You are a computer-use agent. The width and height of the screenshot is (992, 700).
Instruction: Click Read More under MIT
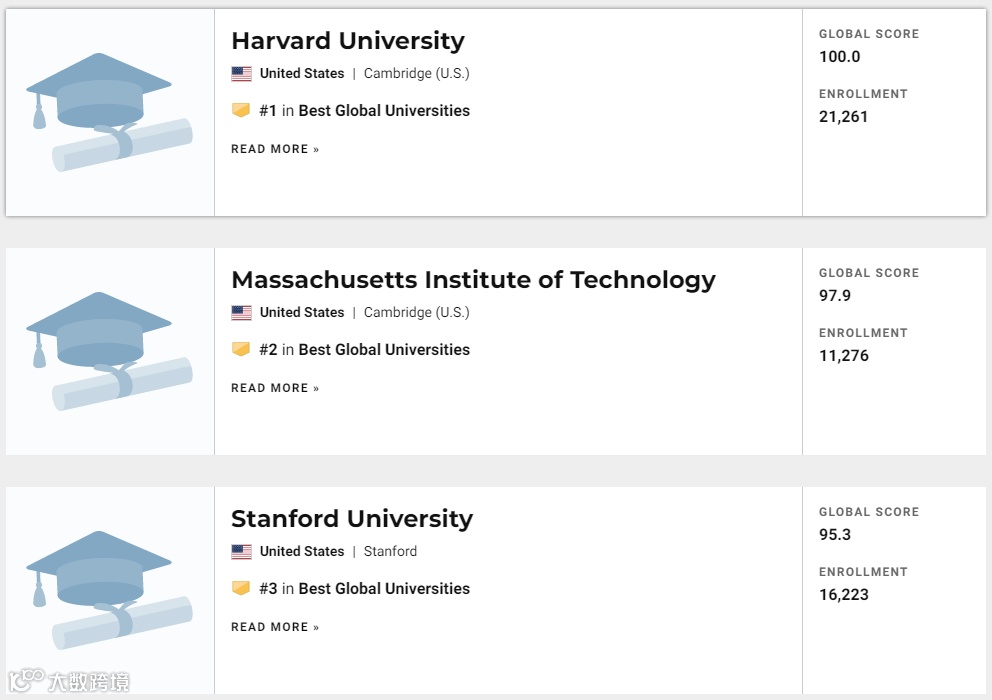click(275, 388)
